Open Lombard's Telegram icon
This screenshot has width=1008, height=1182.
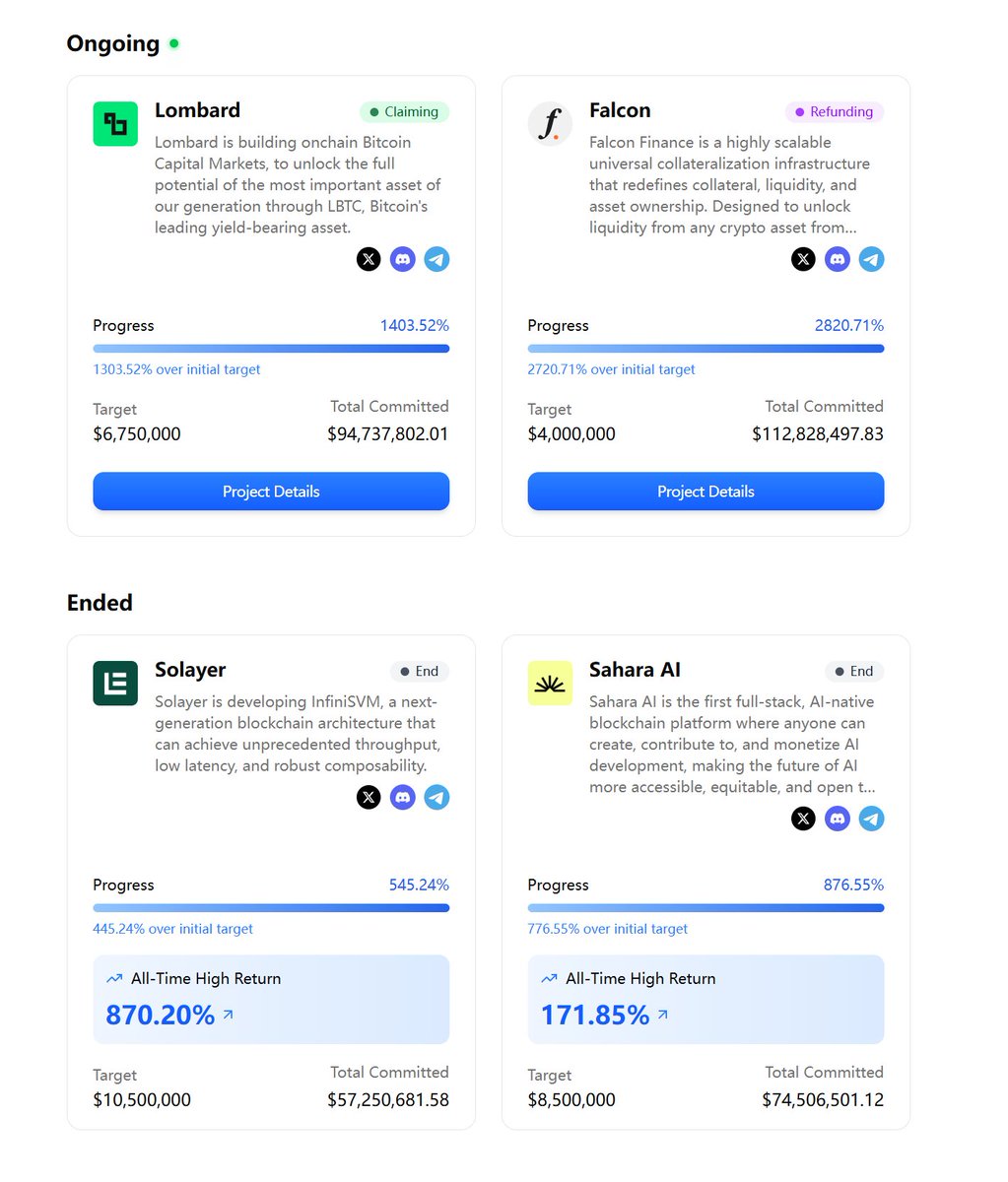pyautogui.click(x=437, y=260)
